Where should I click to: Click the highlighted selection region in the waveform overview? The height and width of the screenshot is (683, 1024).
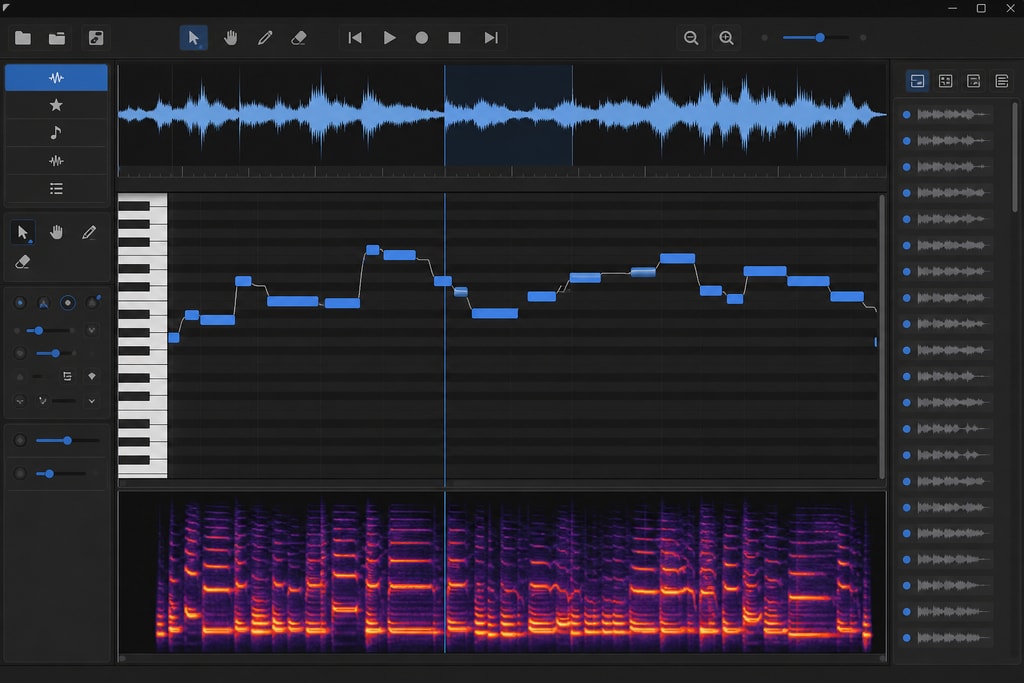[509, 115]
